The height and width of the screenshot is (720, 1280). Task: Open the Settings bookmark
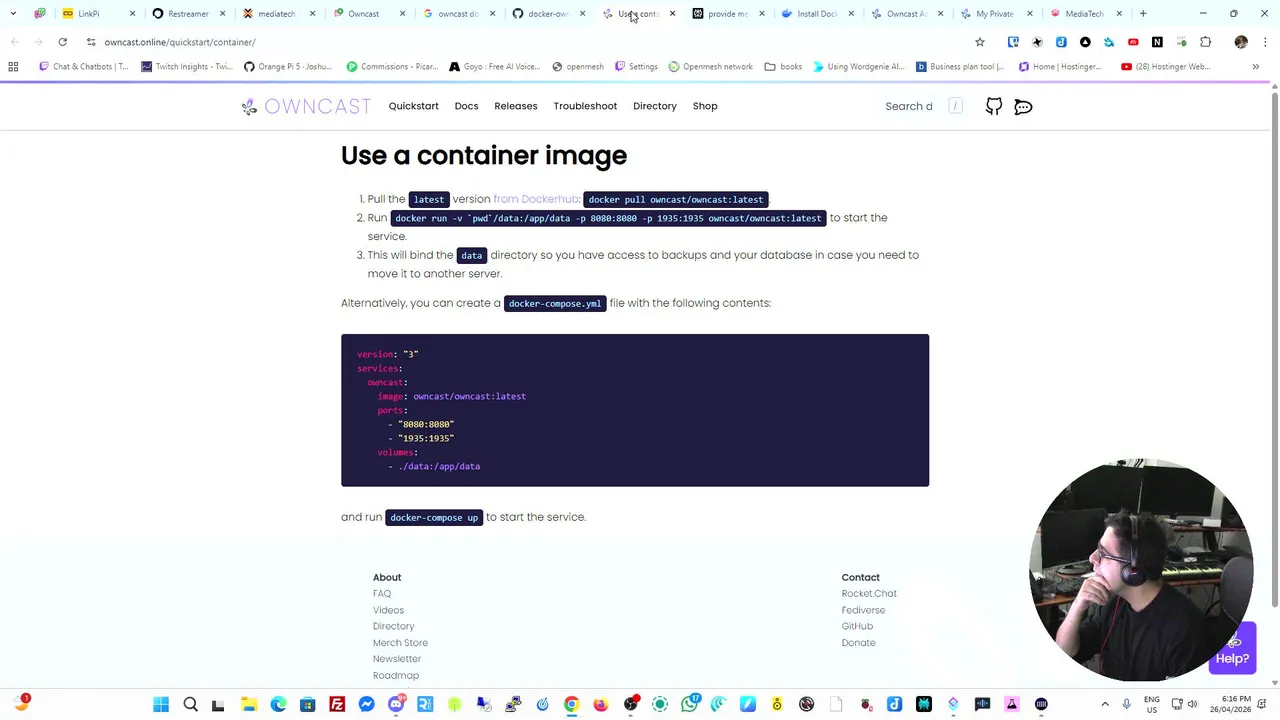pyautogui.click(x=636, y=67)
